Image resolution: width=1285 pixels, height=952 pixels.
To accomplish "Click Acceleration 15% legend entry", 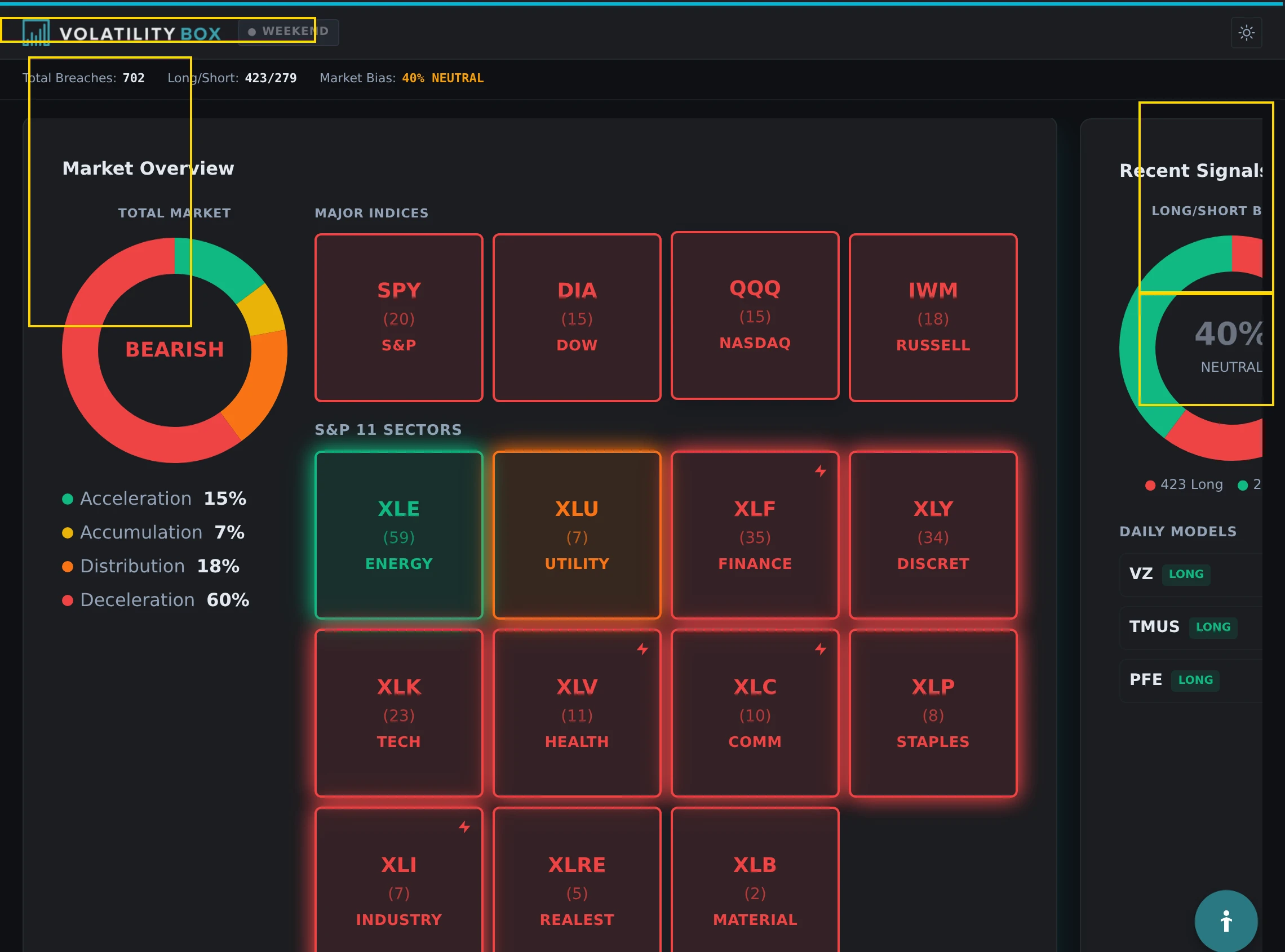I will [x=154, y=499].
